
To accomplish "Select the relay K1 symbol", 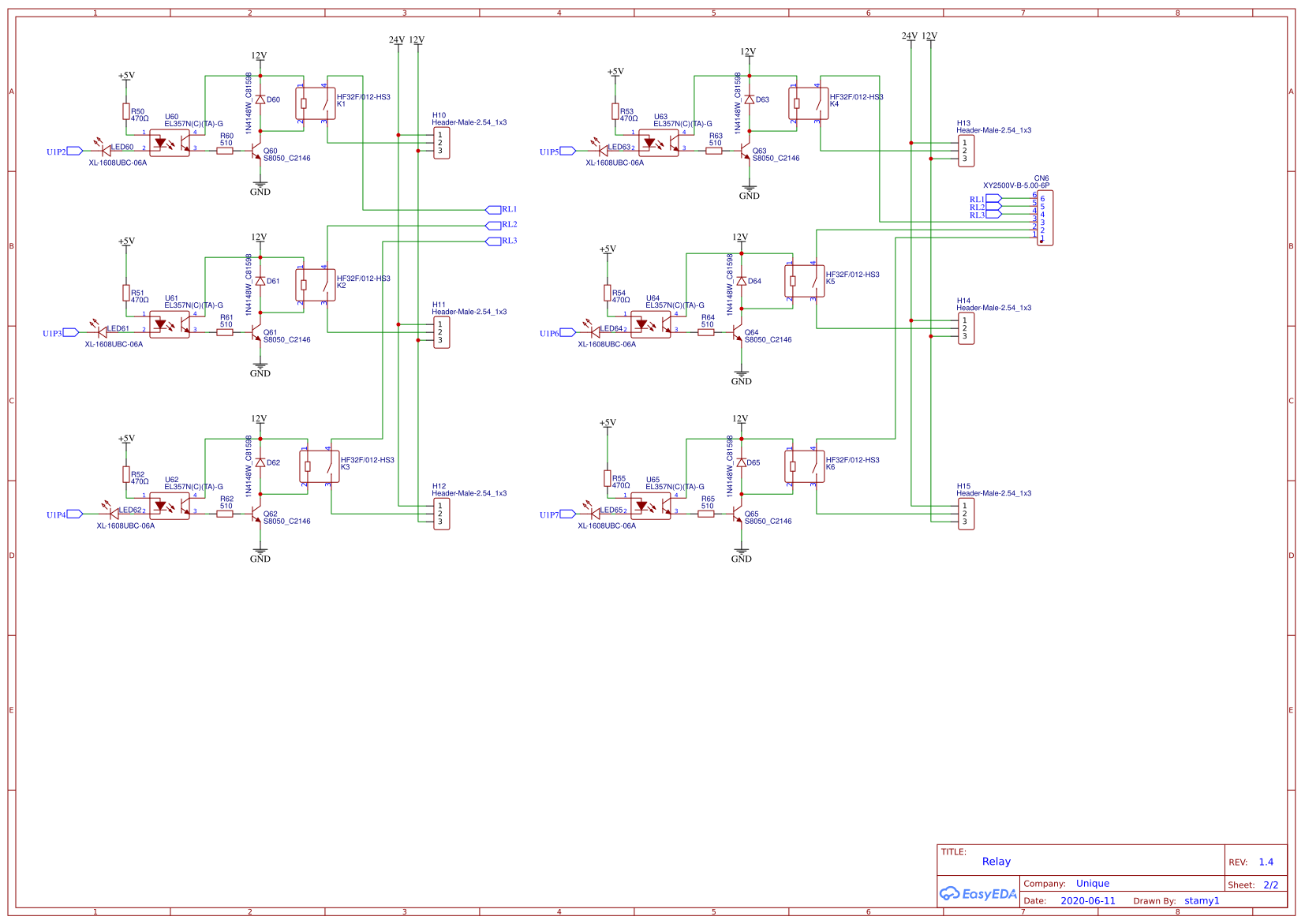I will [316, 103].
